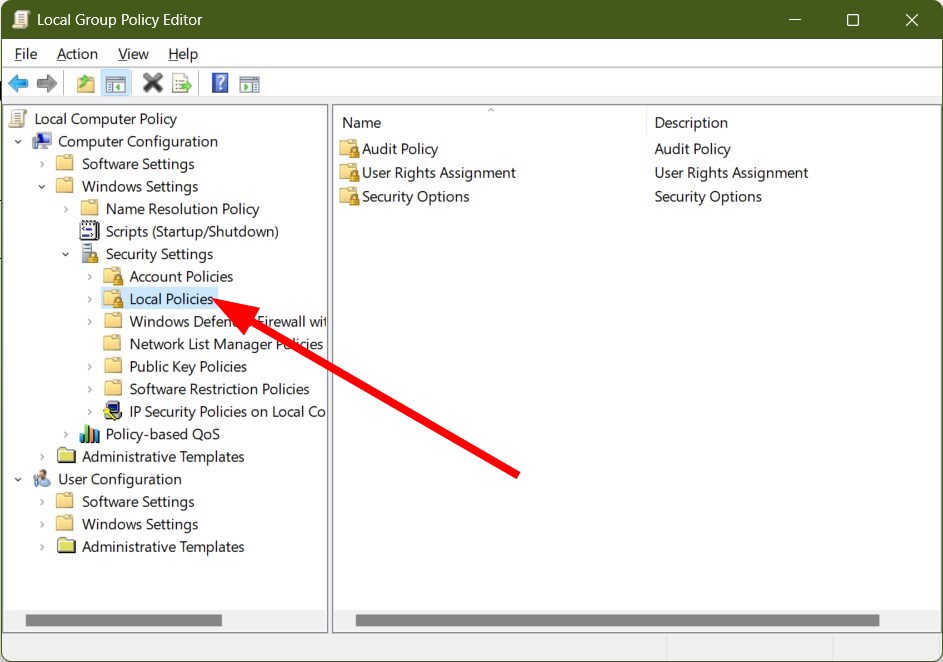Sort by the Description column header
943x662 pixels.
point(793,123)
